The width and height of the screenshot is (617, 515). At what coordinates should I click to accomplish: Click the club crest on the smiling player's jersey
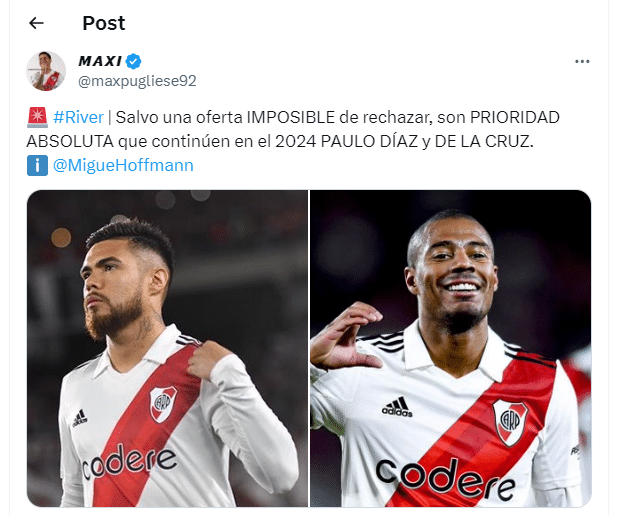click(510, 422)
